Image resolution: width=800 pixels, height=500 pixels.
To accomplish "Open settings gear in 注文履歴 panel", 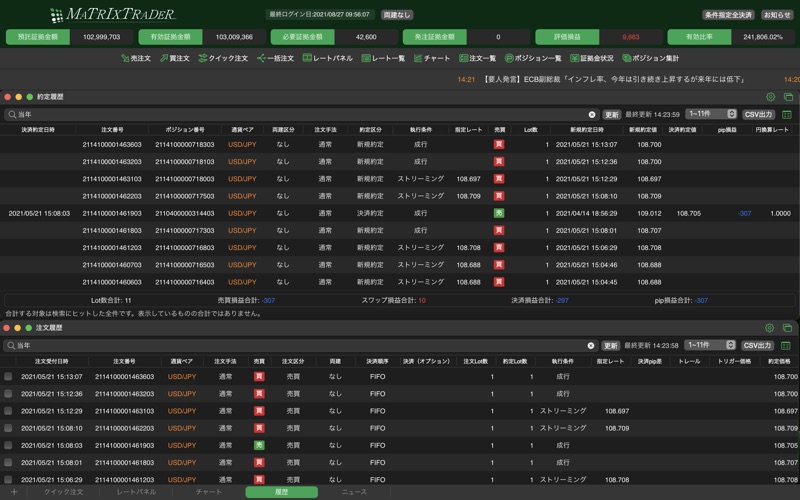I will tap(769, 328).
